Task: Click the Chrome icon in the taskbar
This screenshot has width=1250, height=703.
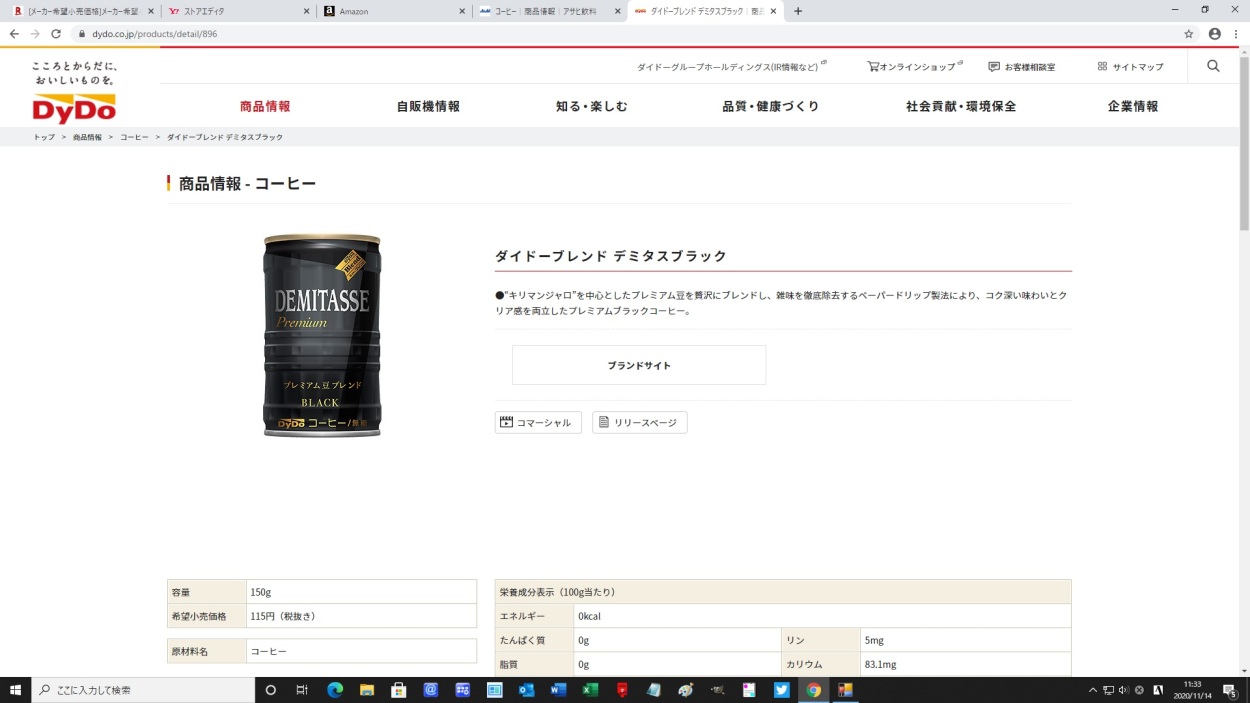Action: 813,690
